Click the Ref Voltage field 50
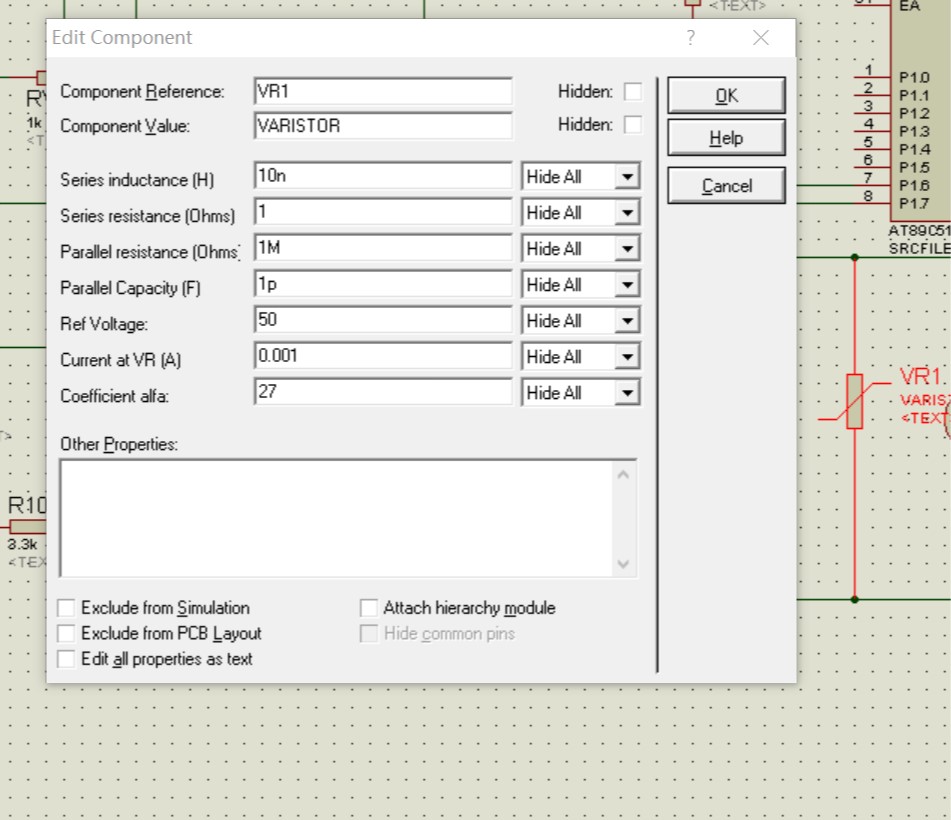The image size is (951, 820). 383,320
